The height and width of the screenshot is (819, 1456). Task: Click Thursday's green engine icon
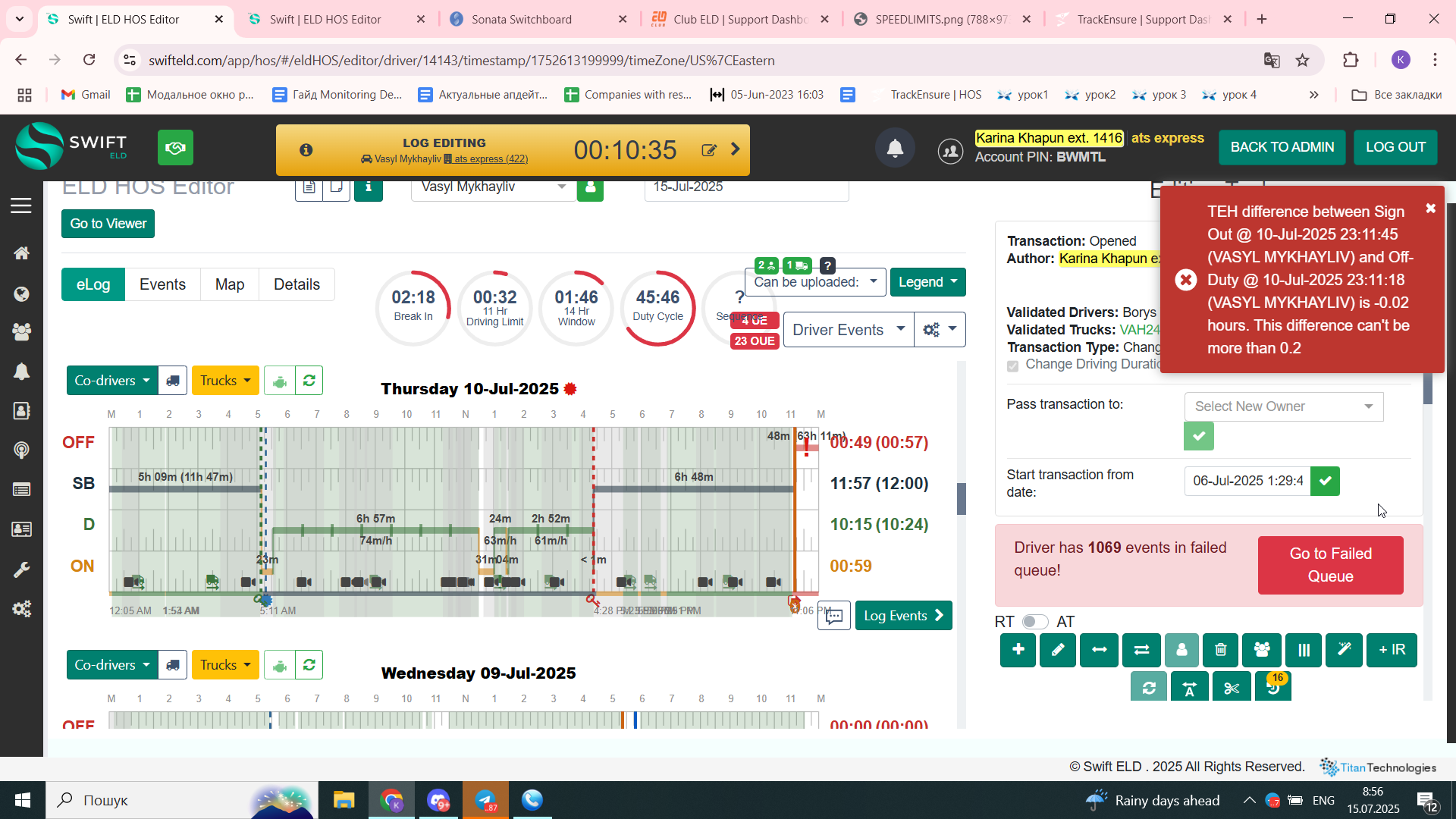(x=280, y=381)
